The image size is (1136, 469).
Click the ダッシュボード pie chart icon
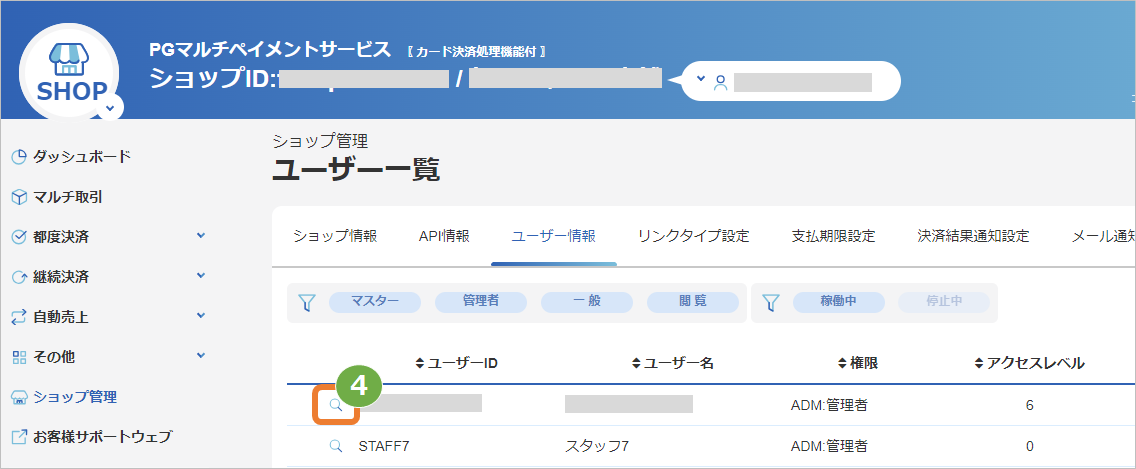[20, 157]
